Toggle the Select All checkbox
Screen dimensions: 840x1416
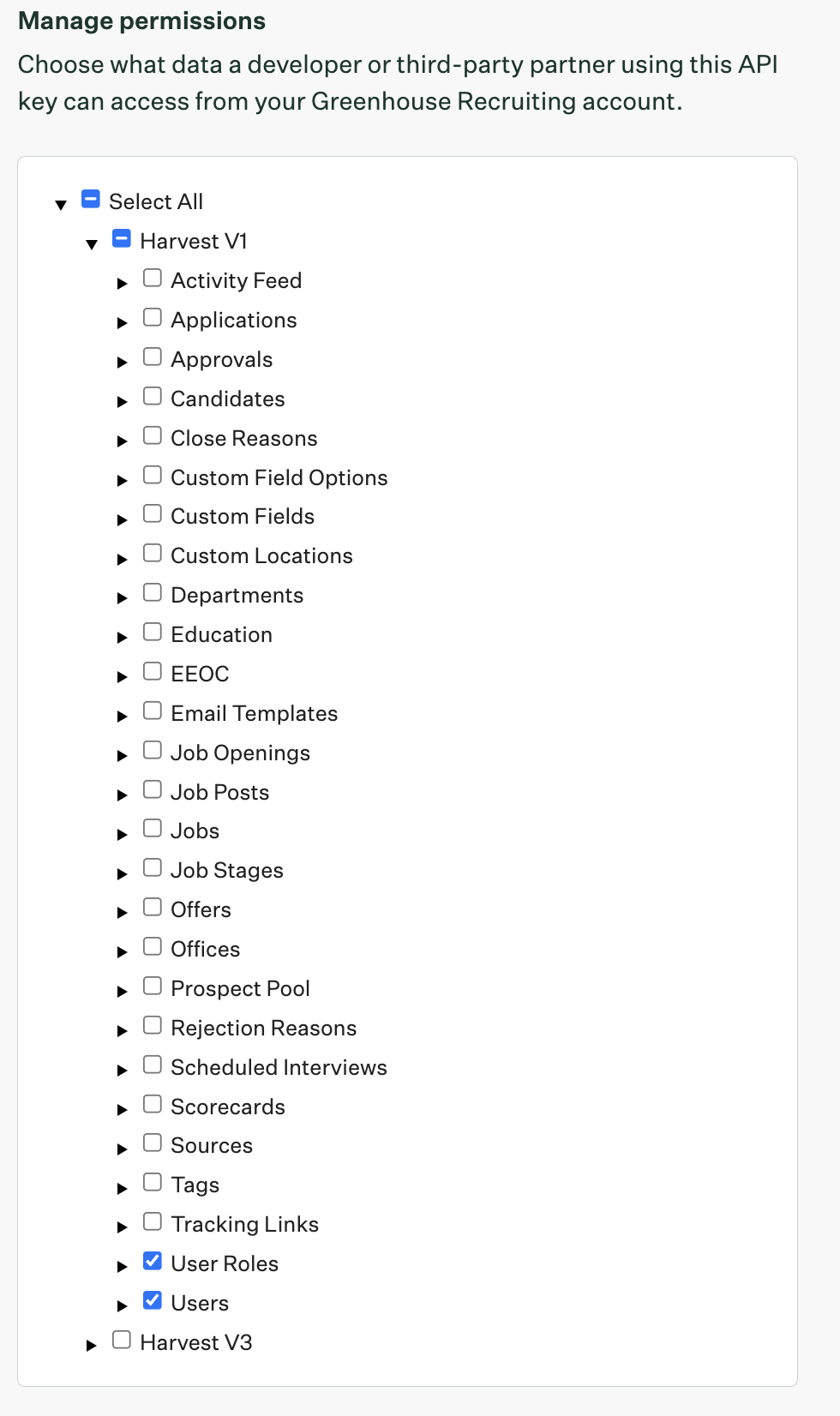(91, 199)
